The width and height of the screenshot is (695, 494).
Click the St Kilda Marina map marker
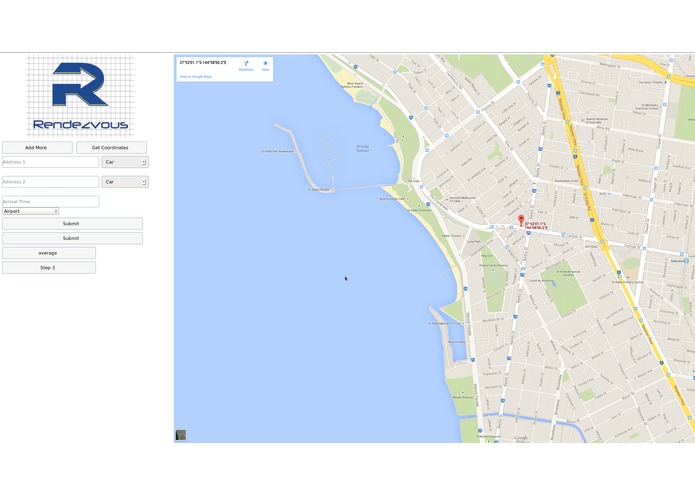[x=463, y=323]
